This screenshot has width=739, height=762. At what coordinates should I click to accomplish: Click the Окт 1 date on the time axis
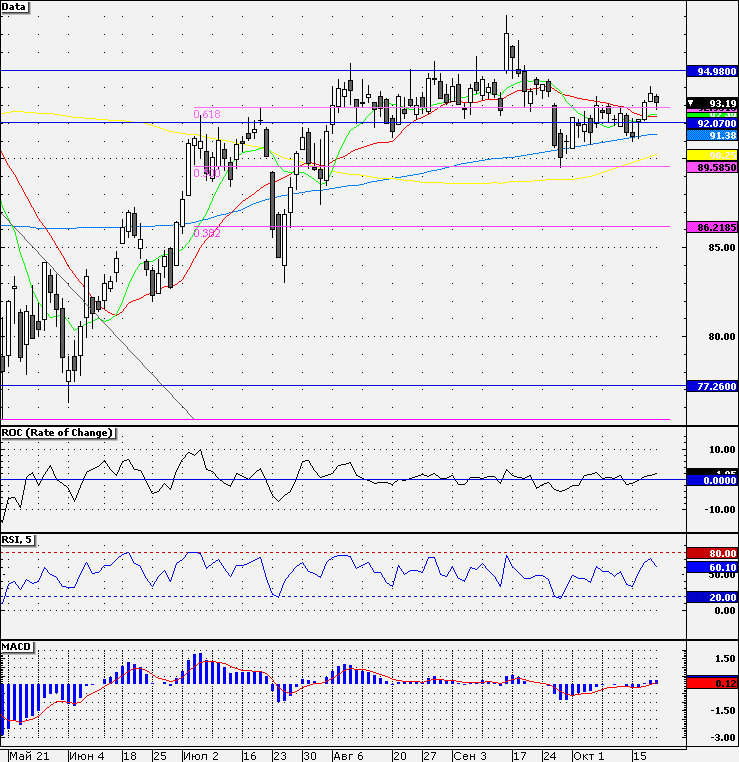589,756
